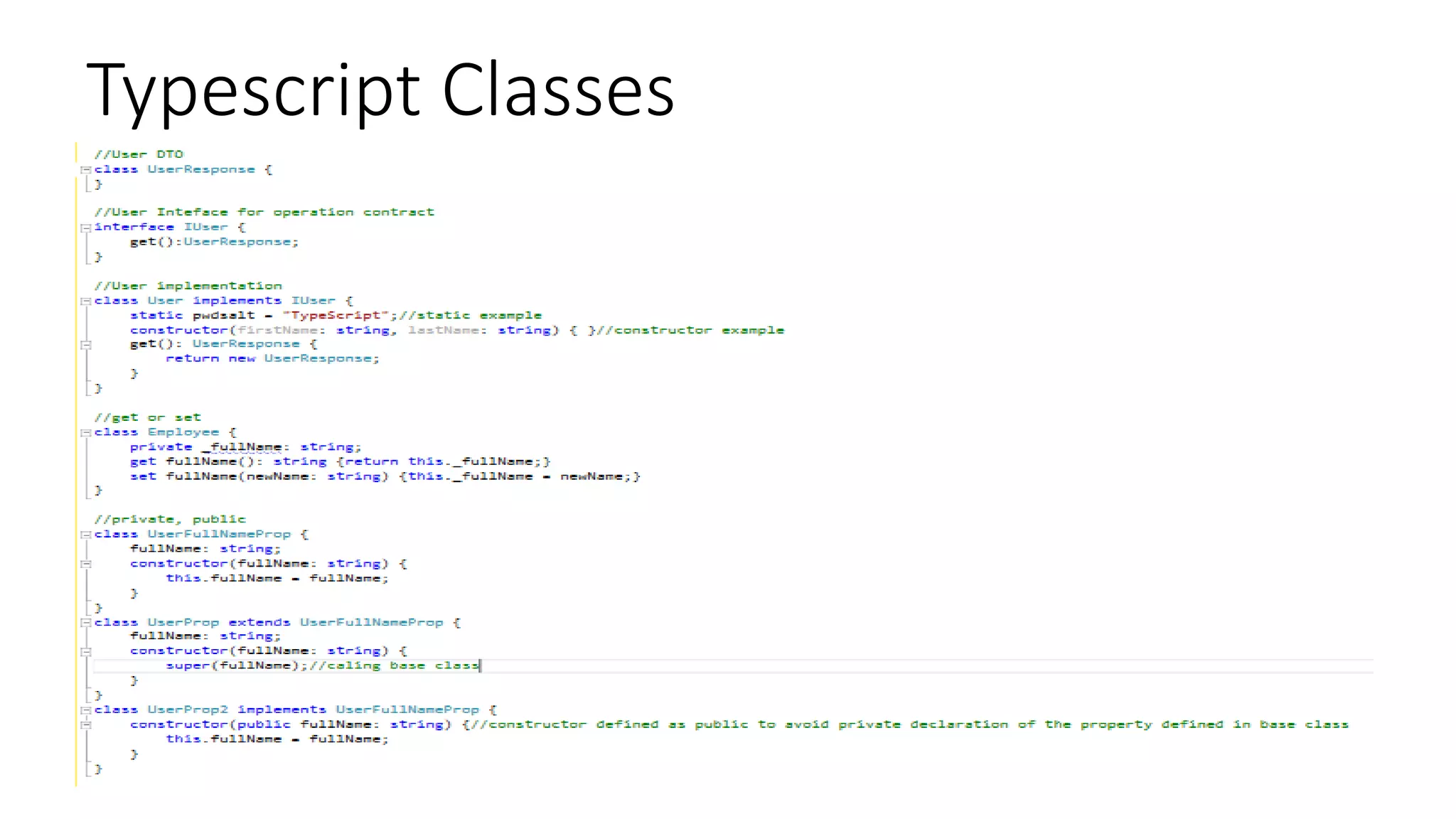Collapse the UserProp constructor fold
Viewport: 1456px width, 819px height.
tap(85, 652)
